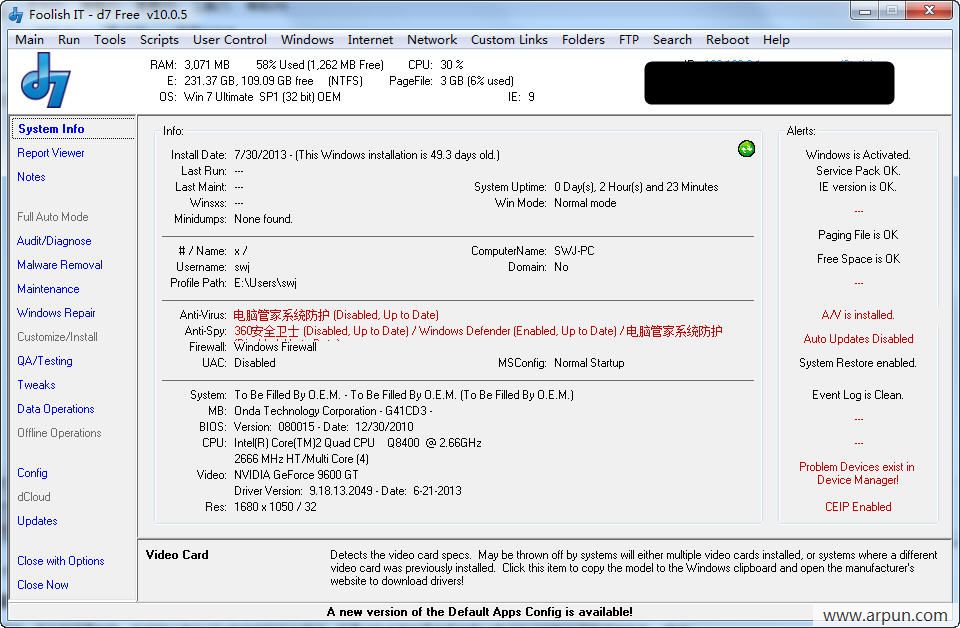960x628 pixels.
Task: Open the Windows menu
Action: 307,40
